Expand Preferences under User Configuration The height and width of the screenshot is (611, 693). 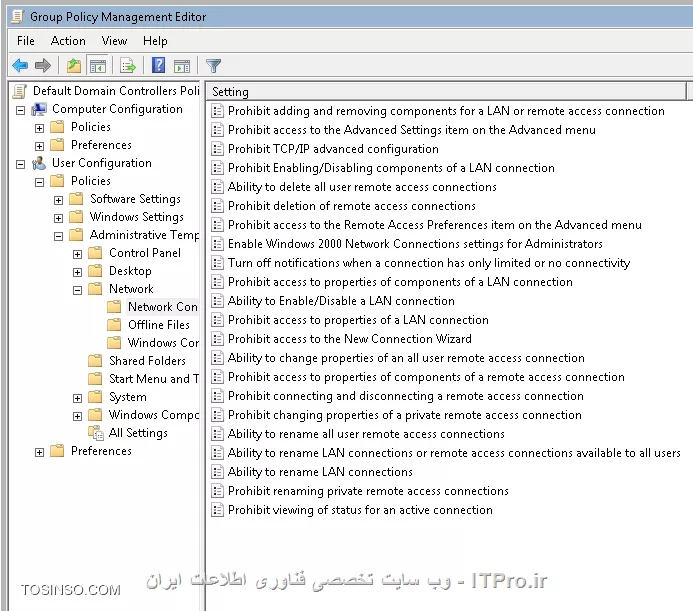(39, 452)
